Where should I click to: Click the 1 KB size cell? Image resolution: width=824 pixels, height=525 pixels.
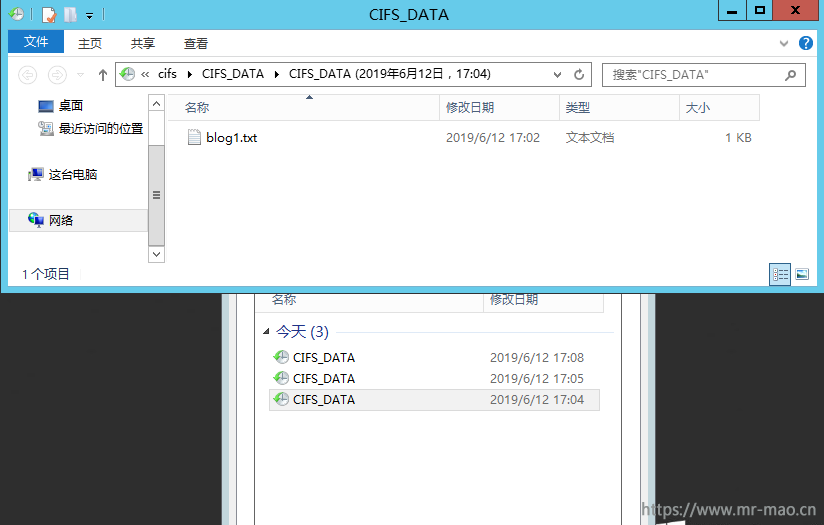point(738,138)
